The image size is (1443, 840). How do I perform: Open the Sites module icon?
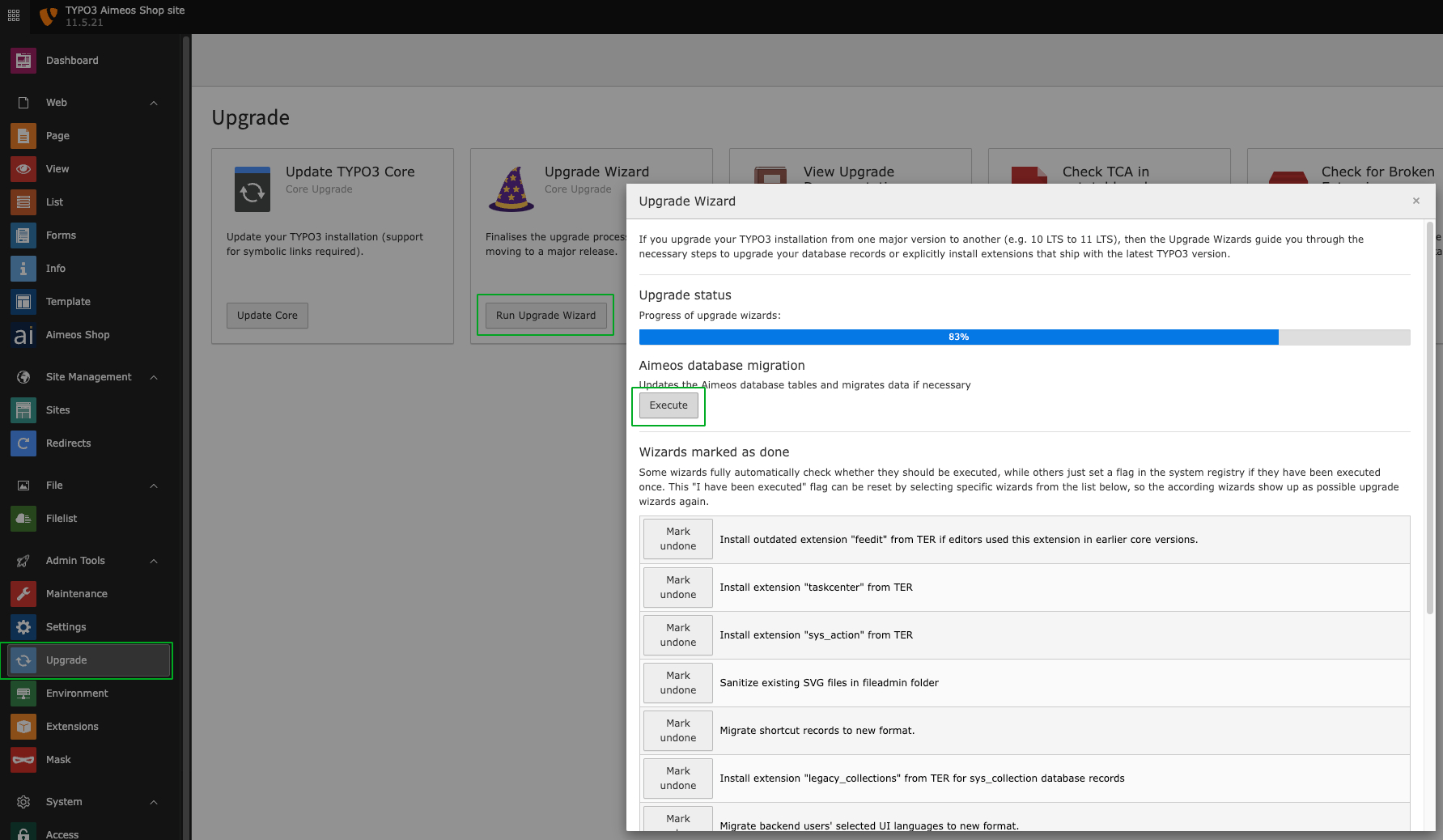[x=23, y=410]
